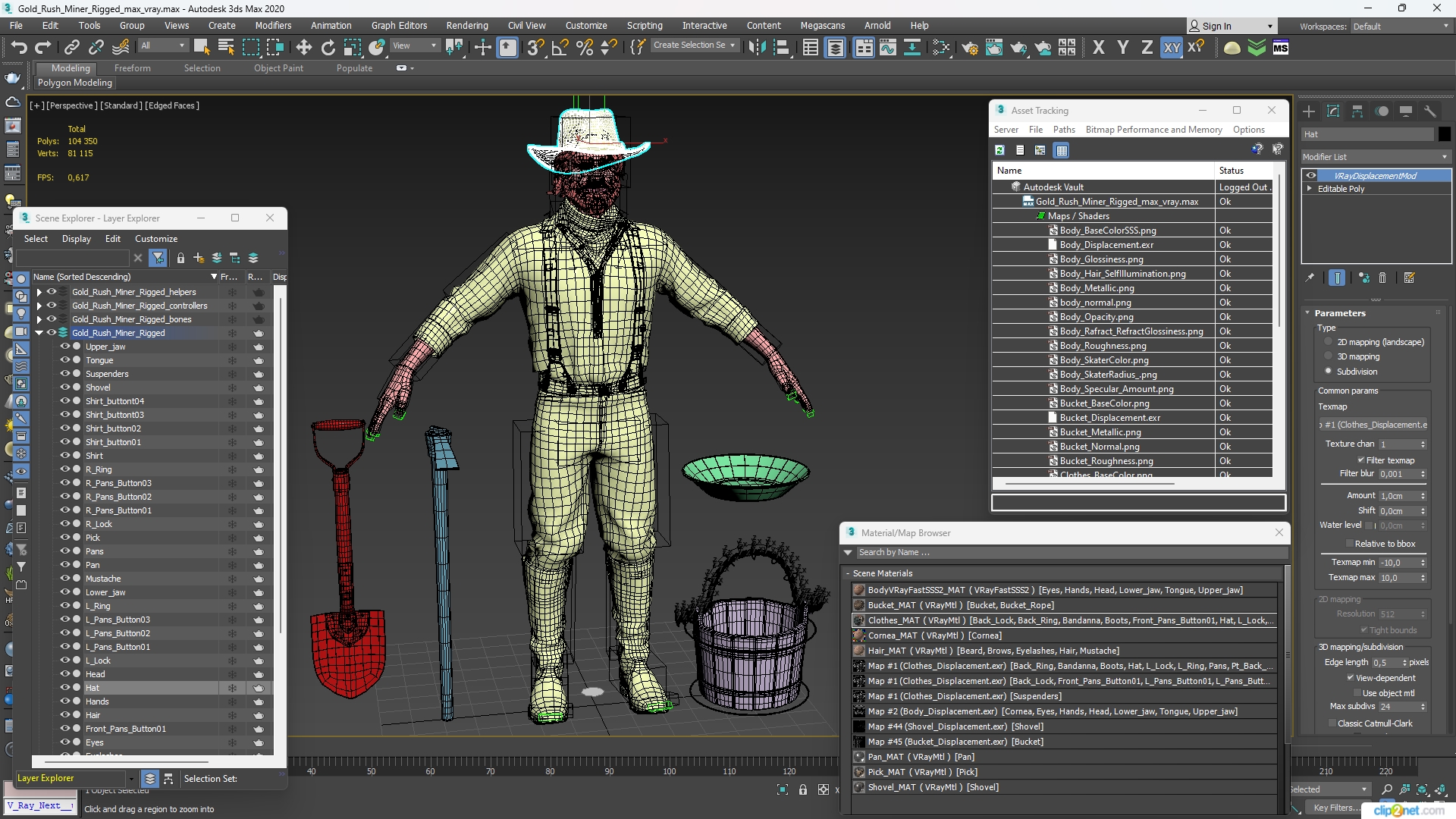Click Remove Modifier trash icon

pos(1382,278)
